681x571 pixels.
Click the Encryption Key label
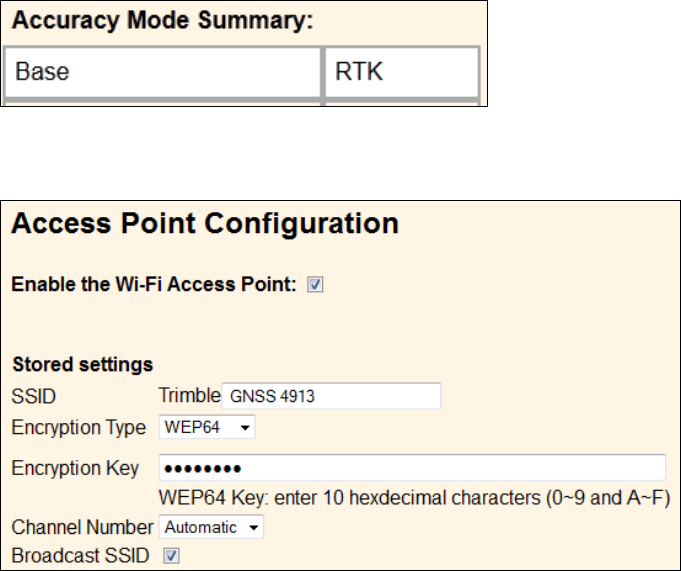(x=75, y=468)
